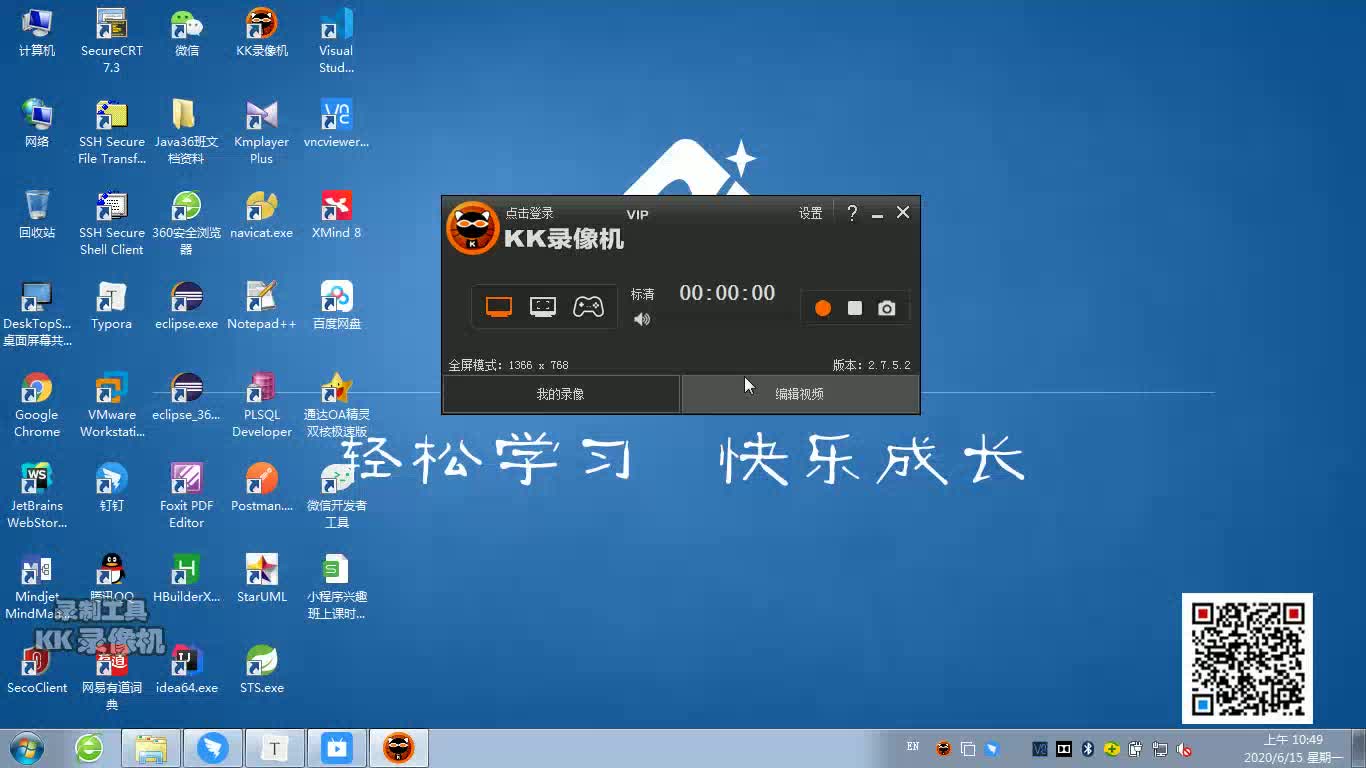Toggle sound with the speaker icon in KK录像机

pos(642,319)
